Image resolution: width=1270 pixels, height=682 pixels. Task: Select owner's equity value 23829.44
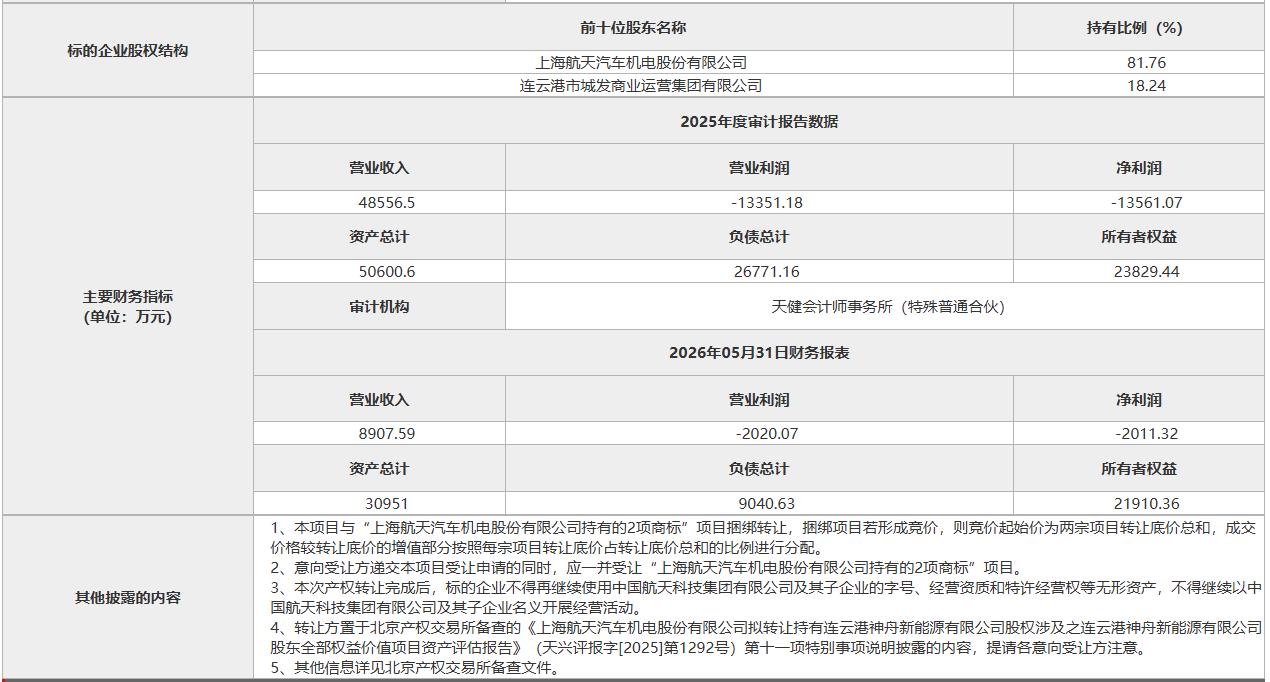(1146, 271)
